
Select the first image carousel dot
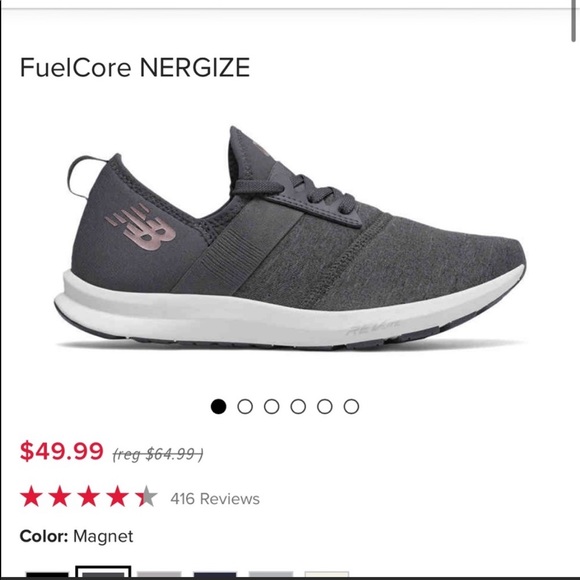(x=218, y=407)
